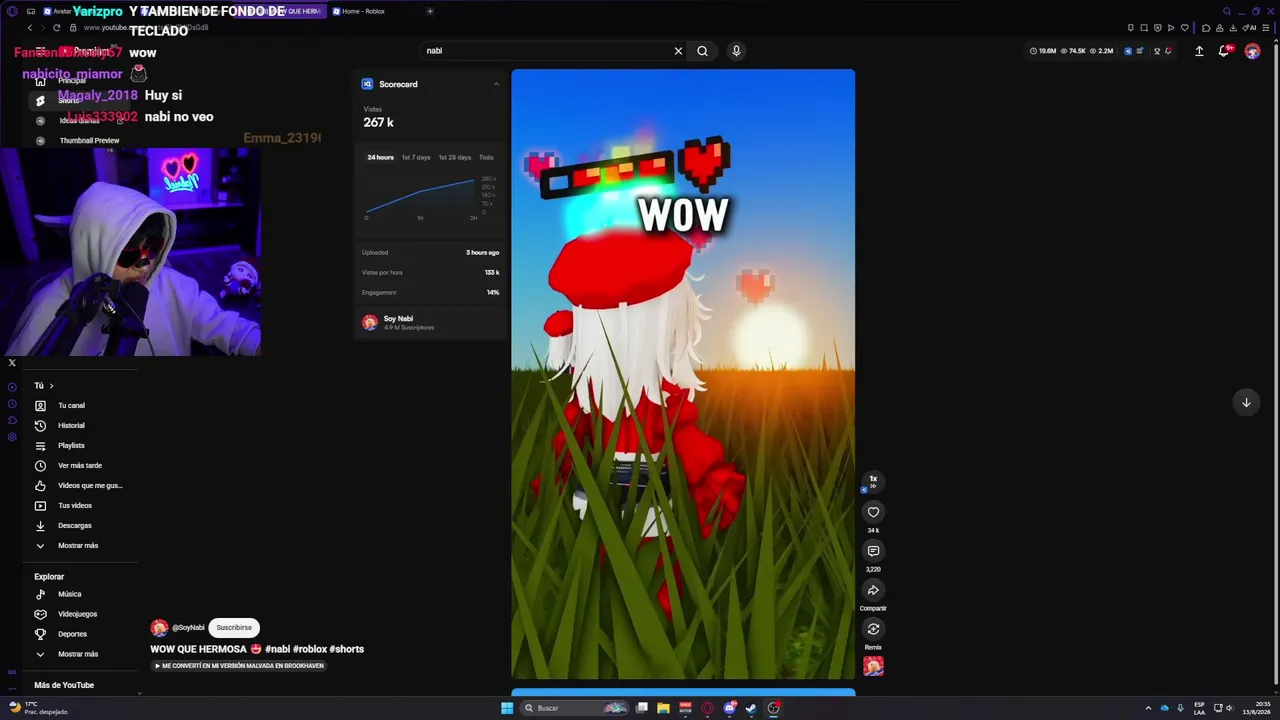Remix this Short
Viewport: 1280px width, 720px height.
tap(873, 629)
